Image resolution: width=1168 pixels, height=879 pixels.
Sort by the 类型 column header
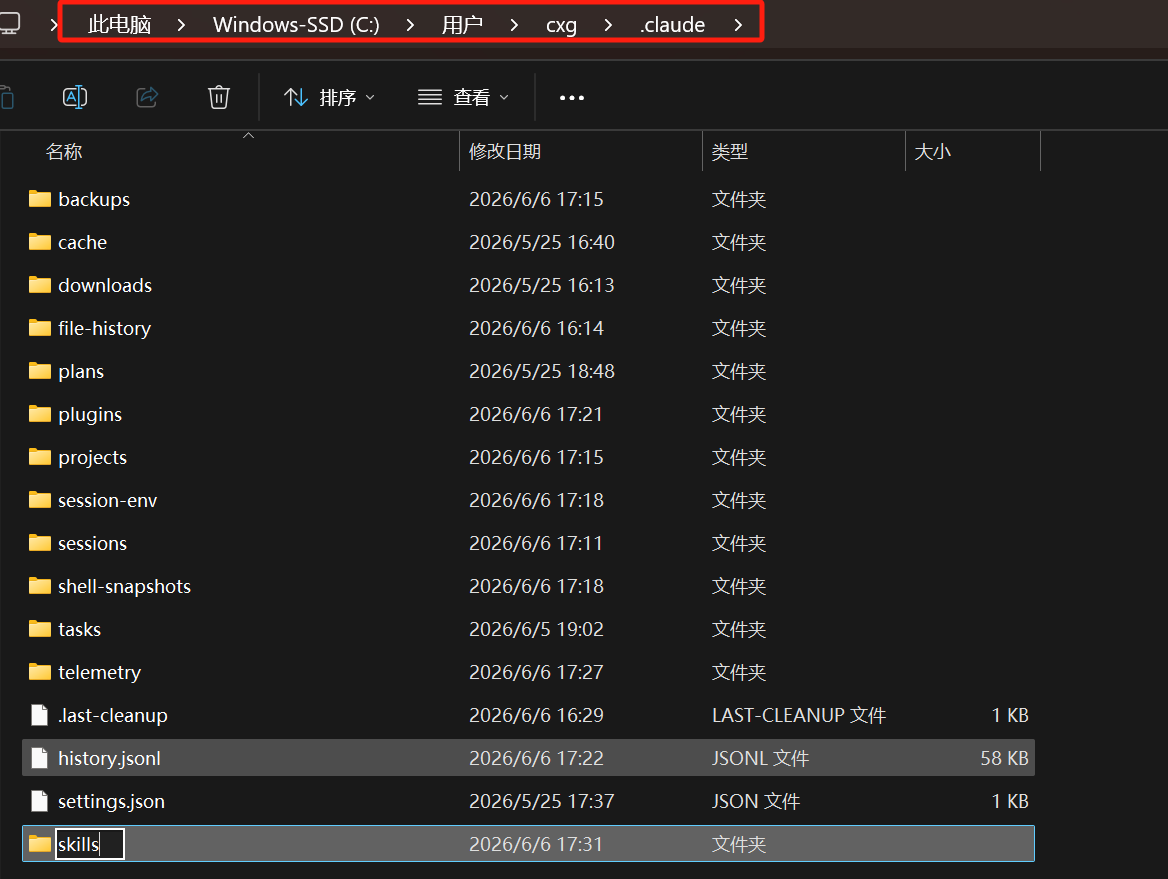point(729,152)
